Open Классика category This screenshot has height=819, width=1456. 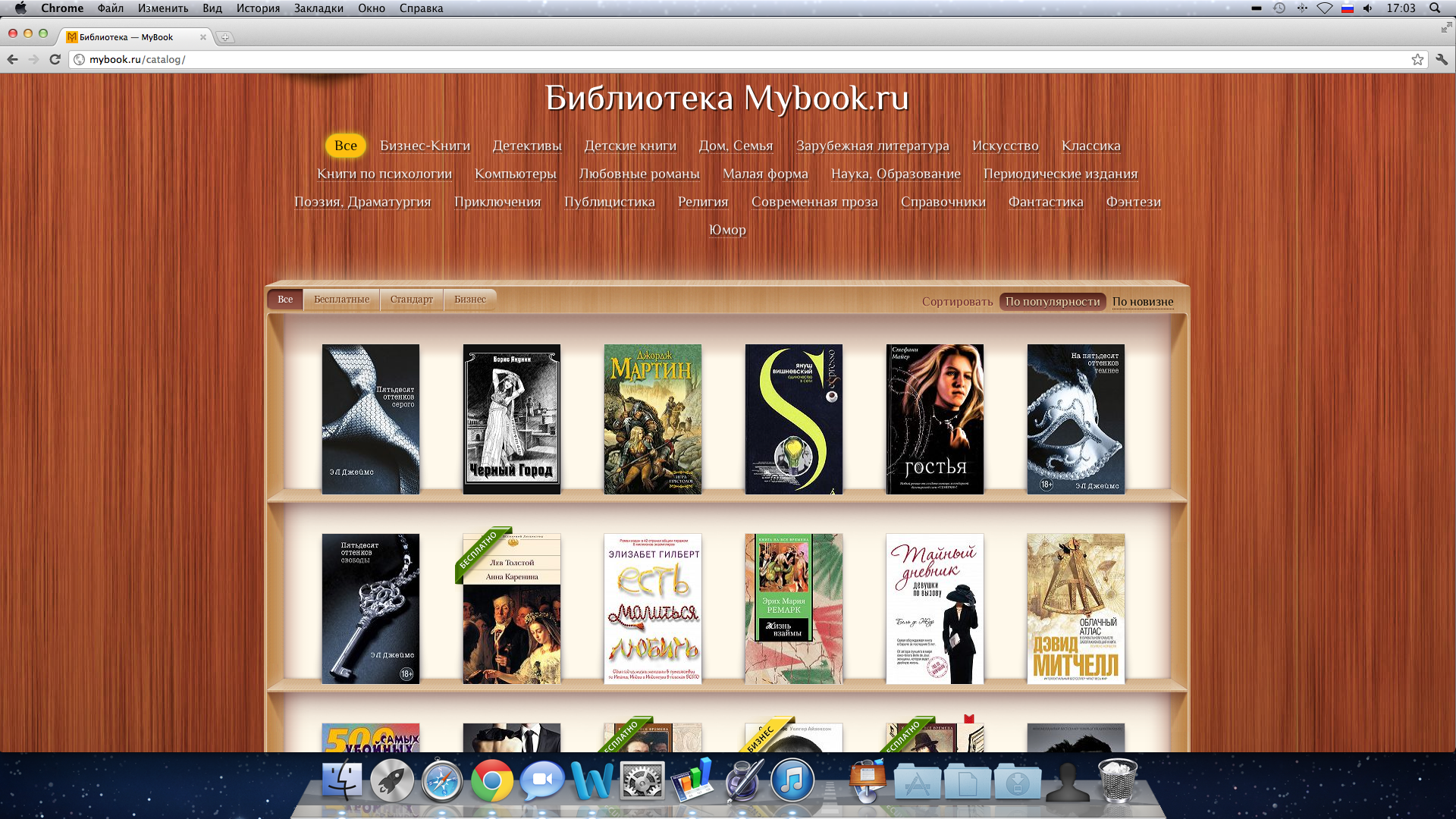point(1091,146)
